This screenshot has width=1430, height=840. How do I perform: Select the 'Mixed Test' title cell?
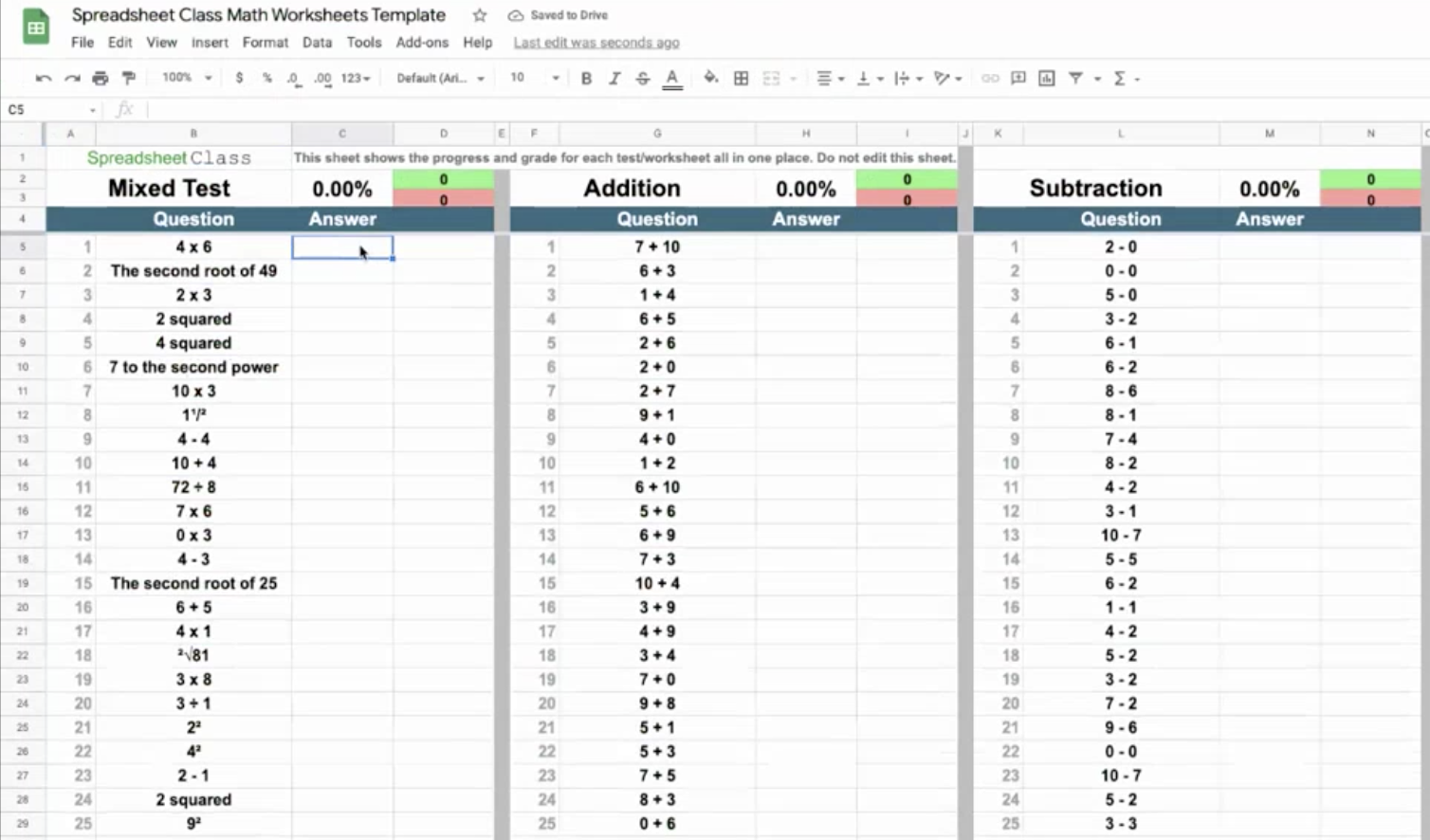[x=169, y=189]
